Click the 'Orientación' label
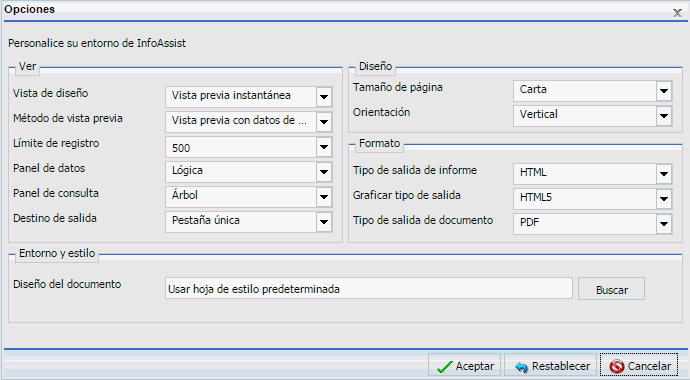Image resolution: width=690 pixels, height=380 pixels. pyautogui.click(x=382, y=113)
